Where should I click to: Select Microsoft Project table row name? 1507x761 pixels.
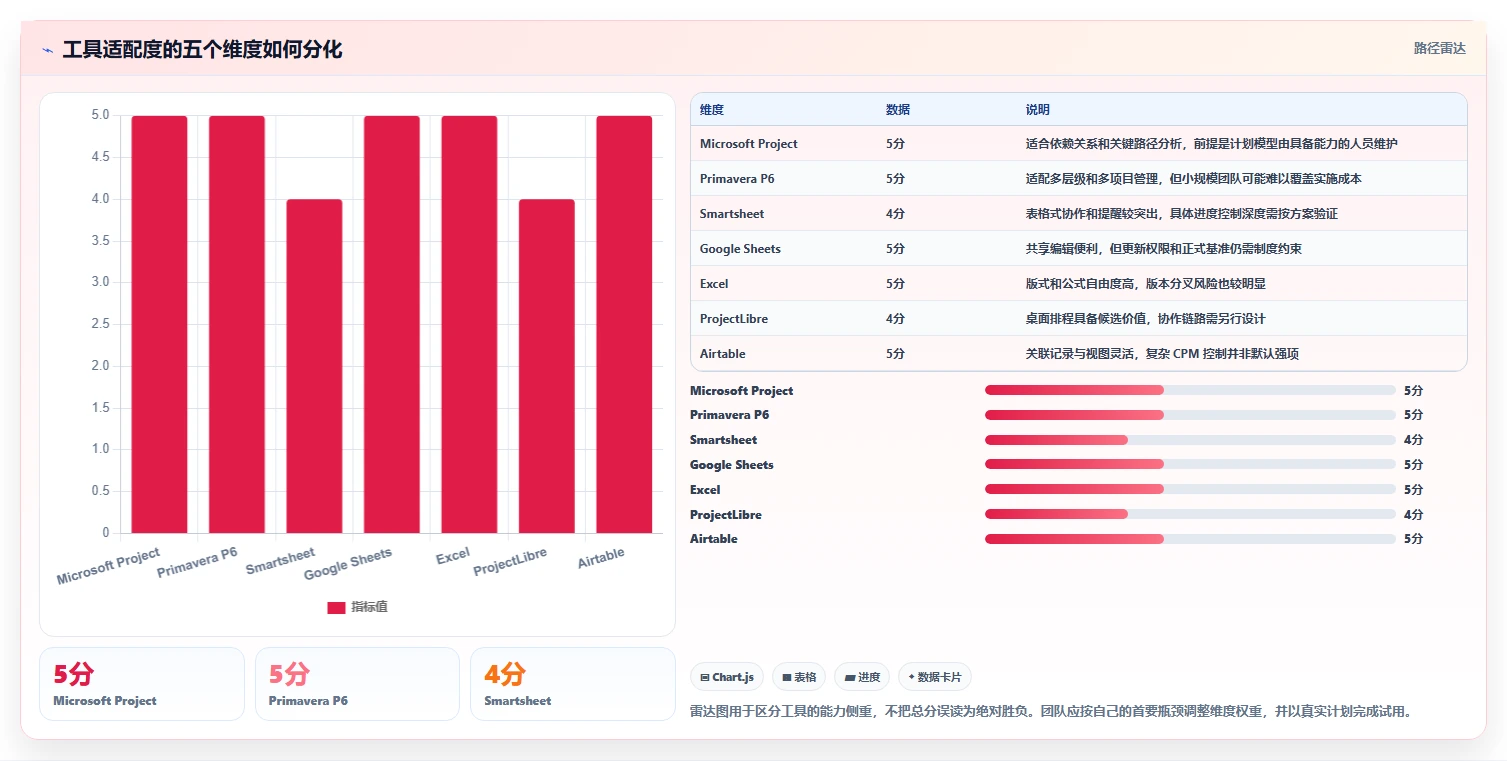(x=749, y=144)
